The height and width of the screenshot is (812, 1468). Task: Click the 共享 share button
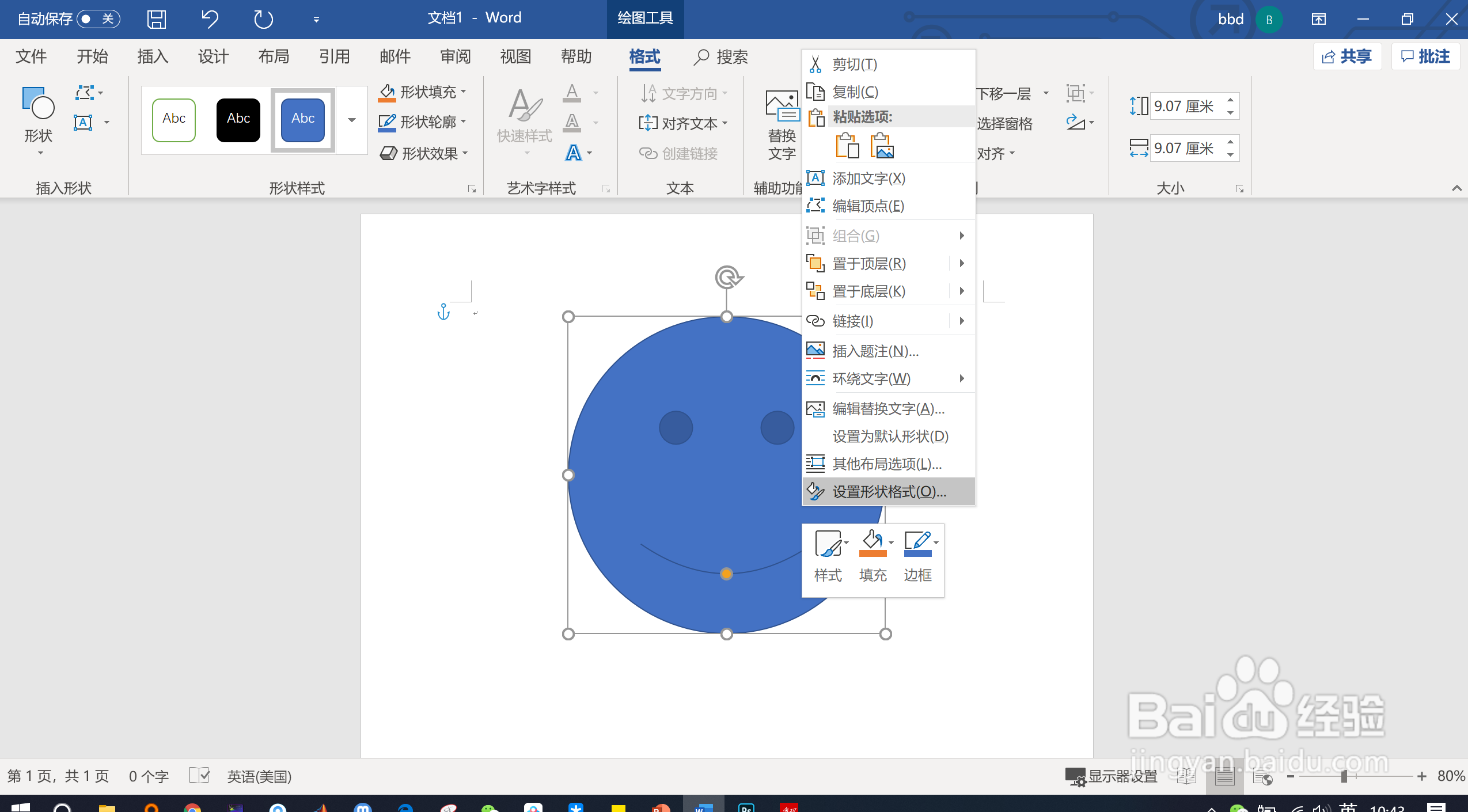[x=1347, y=56]
